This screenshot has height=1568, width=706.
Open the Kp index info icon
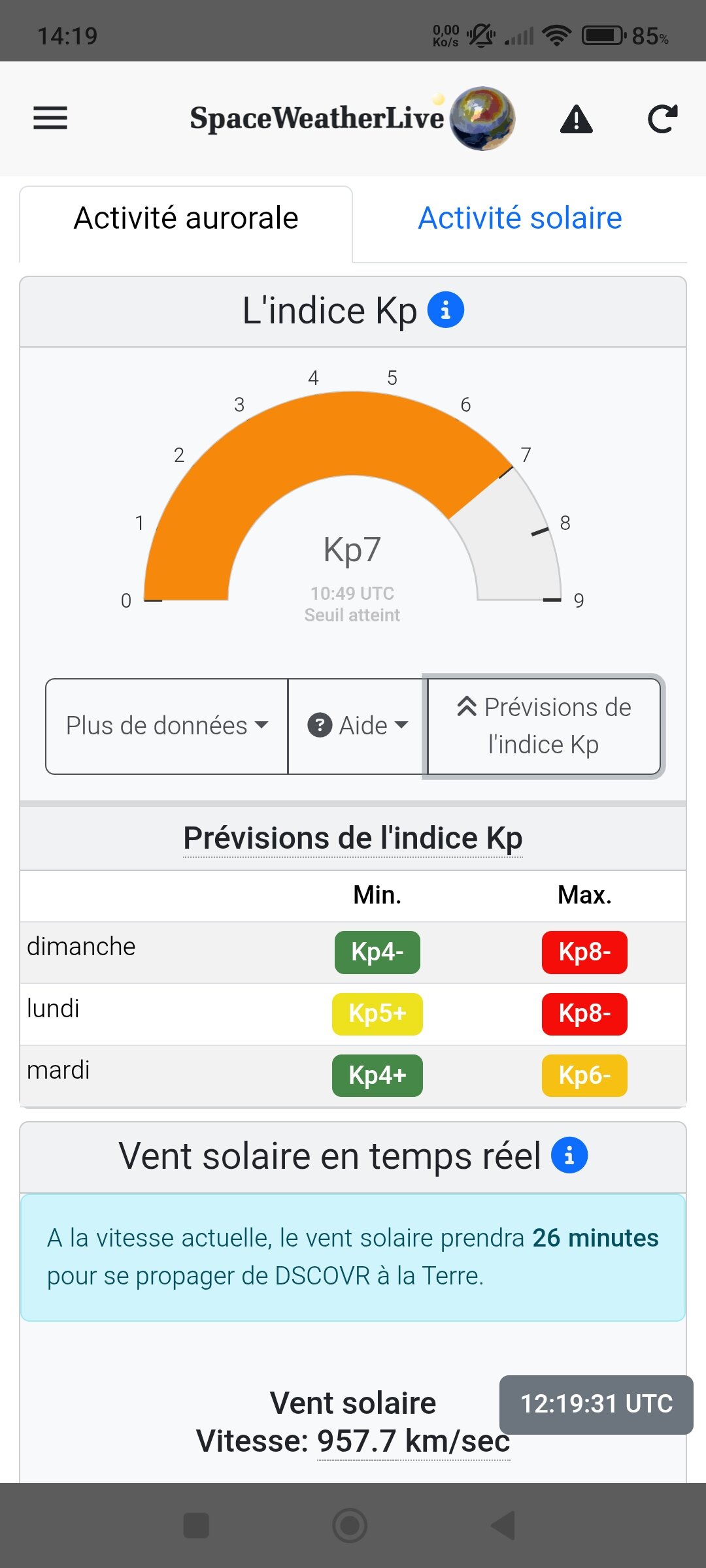point(445,310)
